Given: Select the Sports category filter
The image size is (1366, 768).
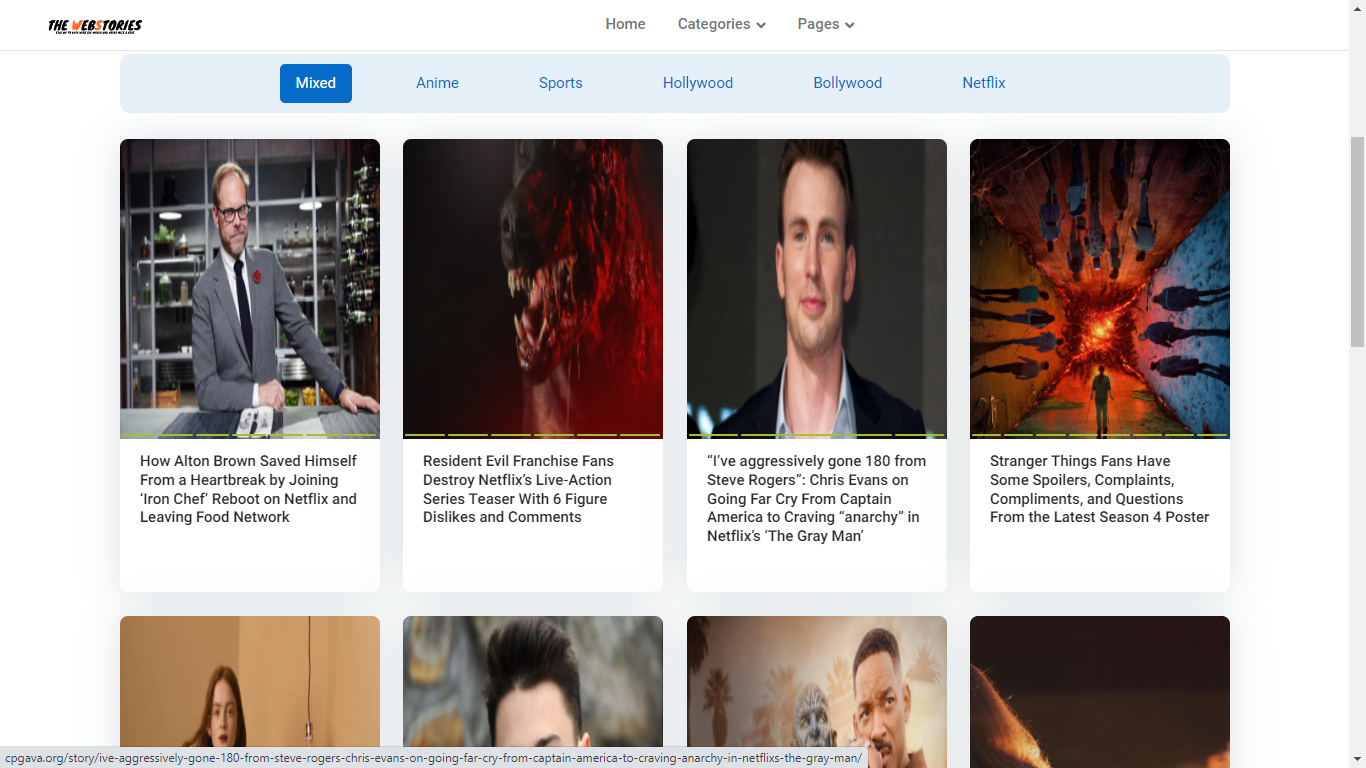Looking at the screenshot, I should point(560,83).
